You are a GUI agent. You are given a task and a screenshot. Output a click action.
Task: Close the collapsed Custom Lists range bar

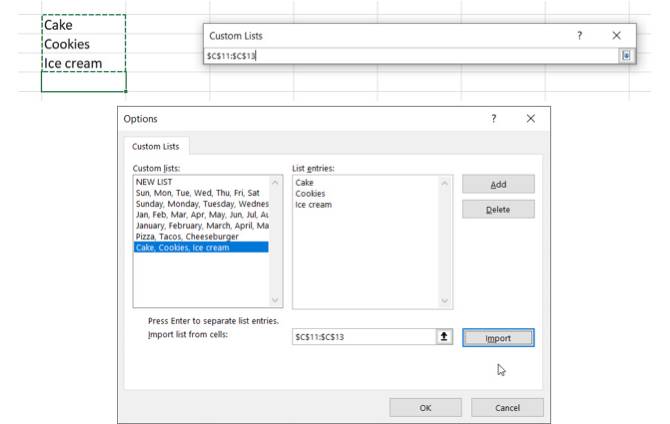tap(616, 35)
